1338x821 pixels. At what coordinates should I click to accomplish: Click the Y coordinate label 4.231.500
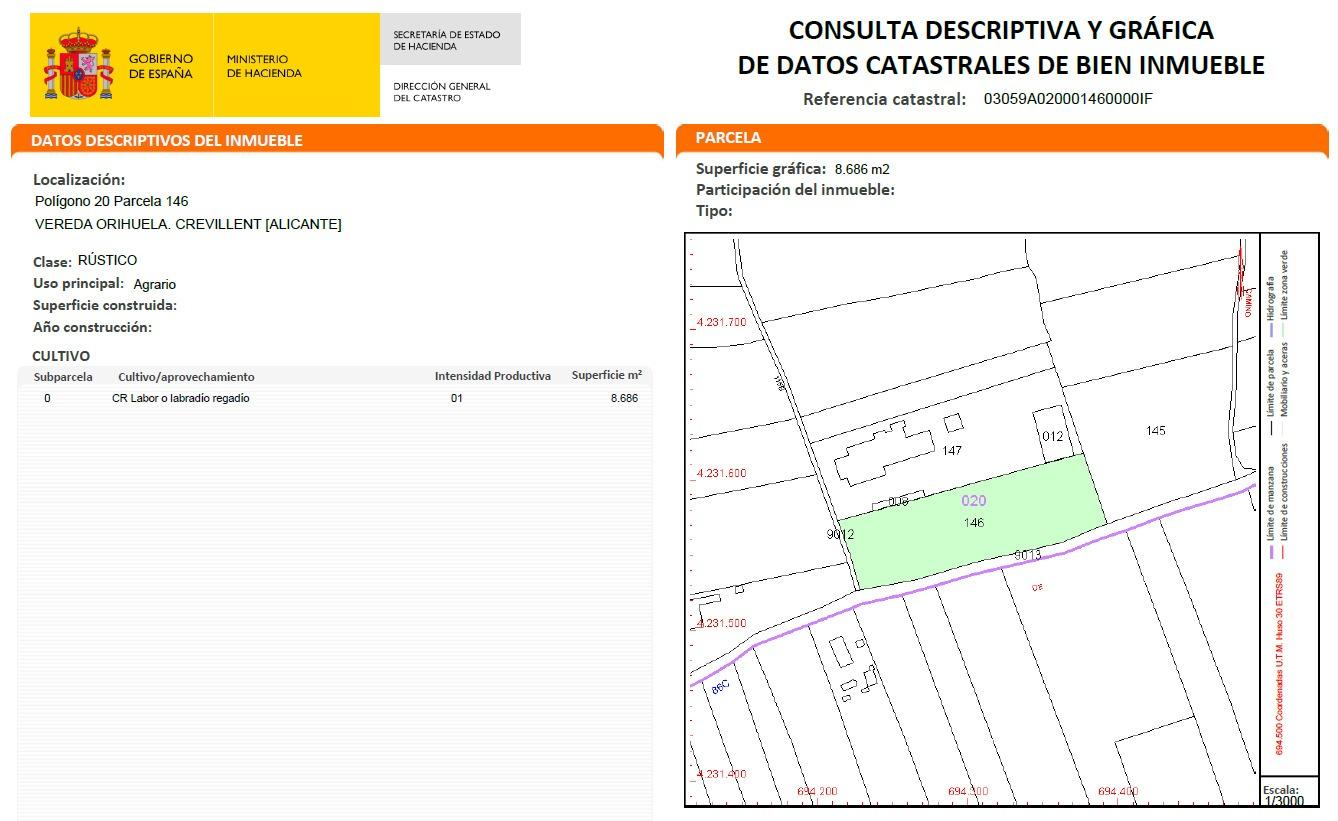pyautogui.click(x=721, y=623)
